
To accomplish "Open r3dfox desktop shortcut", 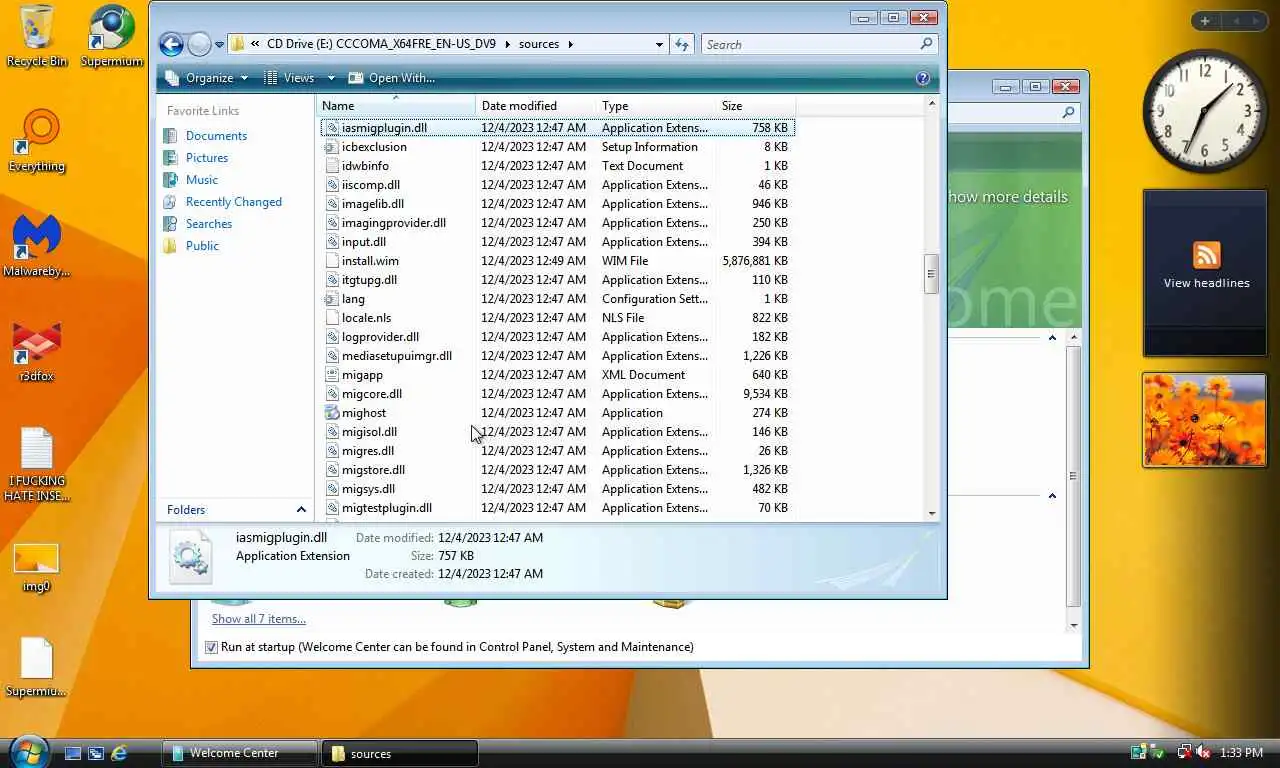I will (x=37, y=351).
